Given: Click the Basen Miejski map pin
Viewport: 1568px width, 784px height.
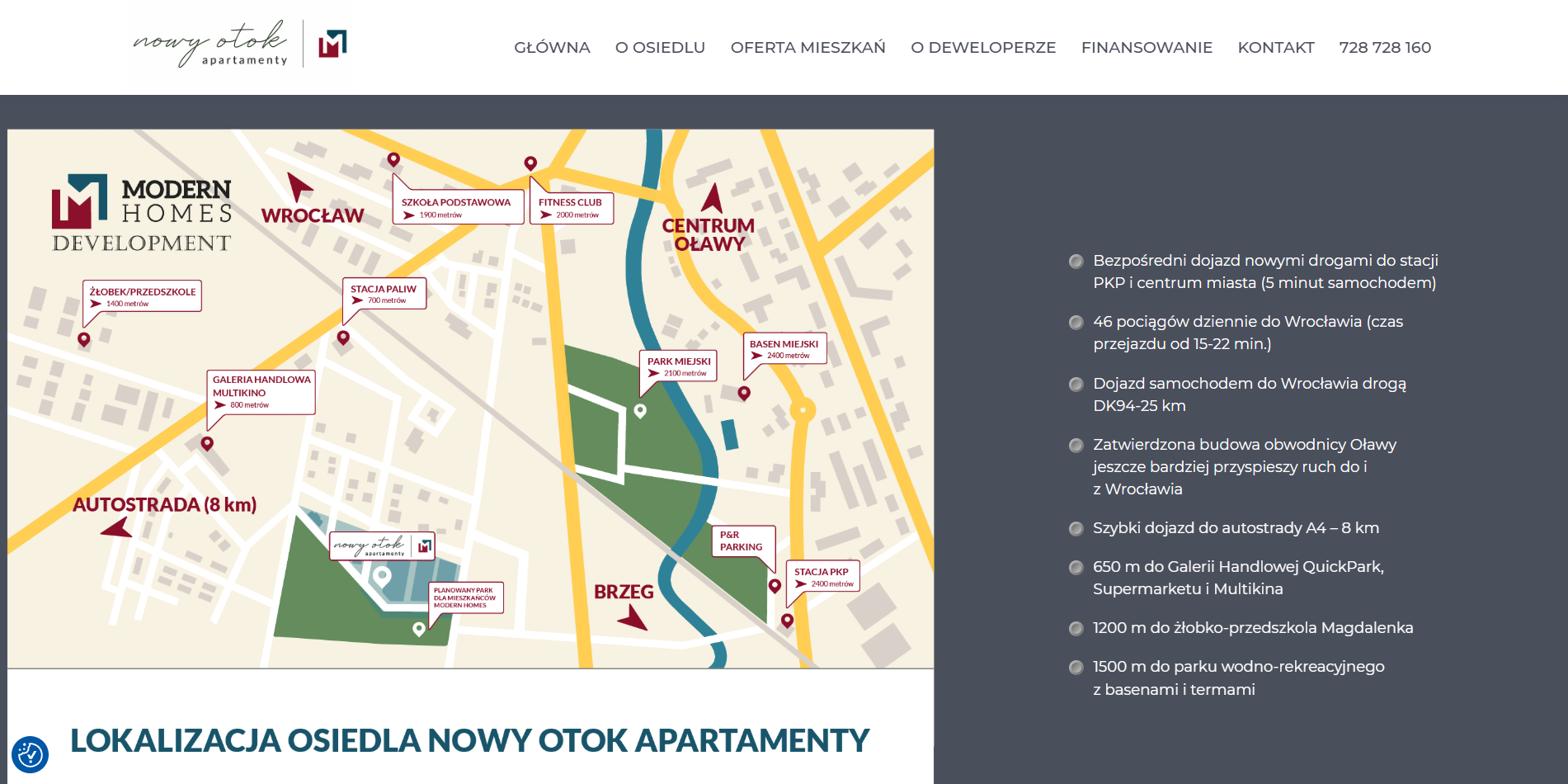Looking at the screenshot, I should coord(744,393).
